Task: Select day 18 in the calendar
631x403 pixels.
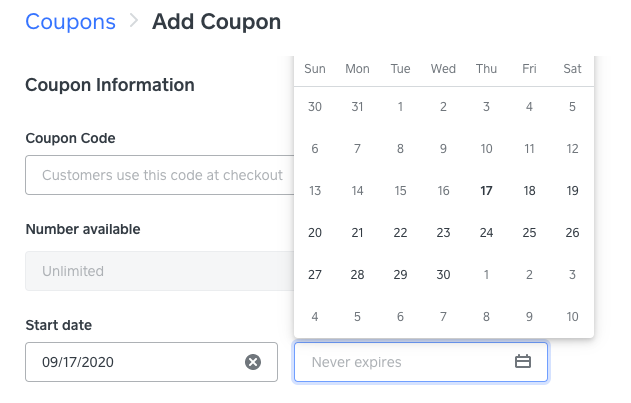Action: pyautogui.click(x=529, y=191)
